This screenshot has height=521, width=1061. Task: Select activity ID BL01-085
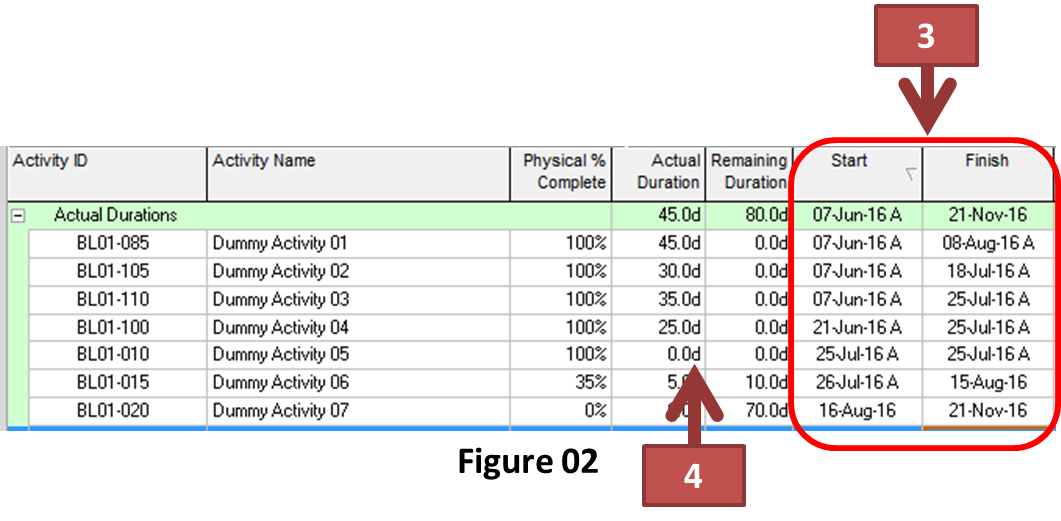pyautogui.click(x=112, y=243)
